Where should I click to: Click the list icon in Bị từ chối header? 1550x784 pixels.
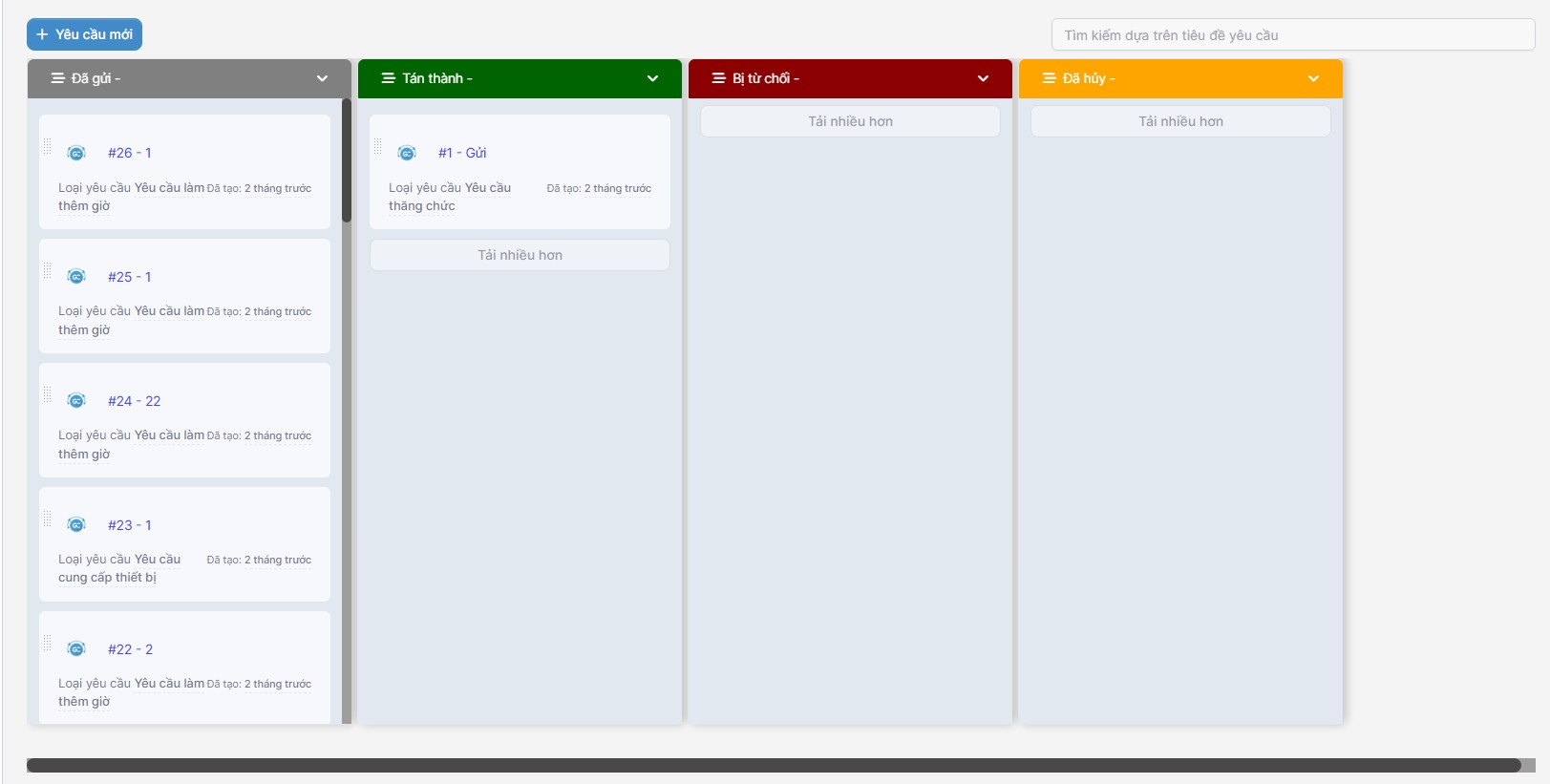pos(719,78)
